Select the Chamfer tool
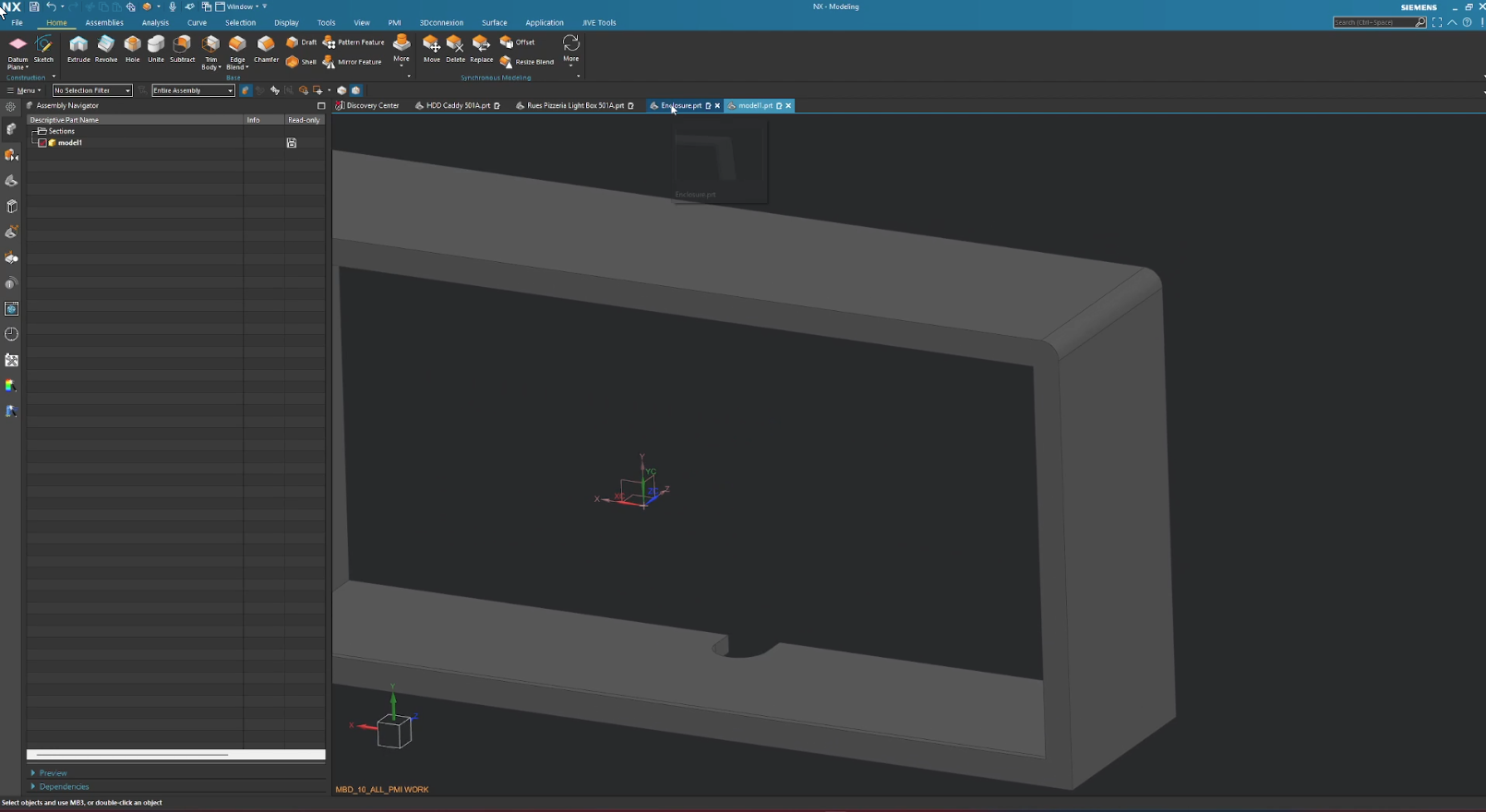This screenshot has width=1486, height=812. click(x=266, y=49)
